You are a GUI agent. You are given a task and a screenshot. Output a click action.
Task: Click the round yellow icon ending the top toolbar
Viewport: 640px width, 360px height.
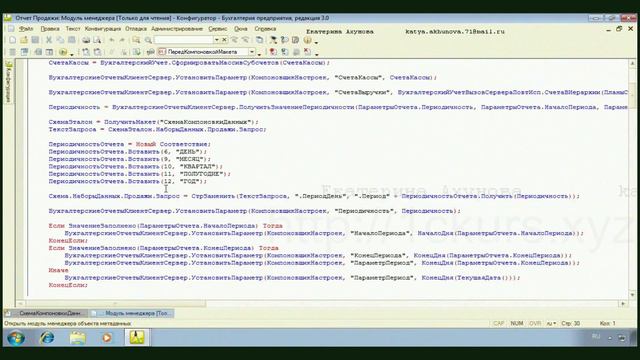[x=307, y=40]
